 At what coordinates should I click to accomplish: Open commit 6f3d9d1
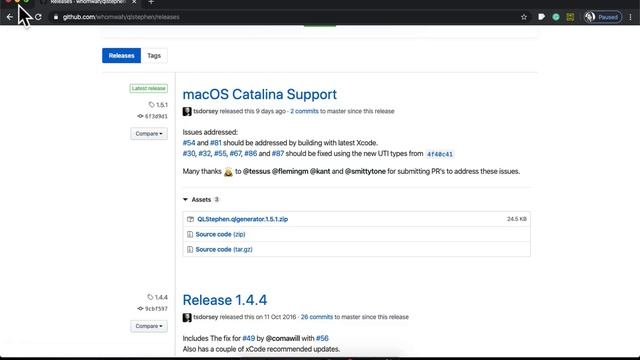(153, 116)
